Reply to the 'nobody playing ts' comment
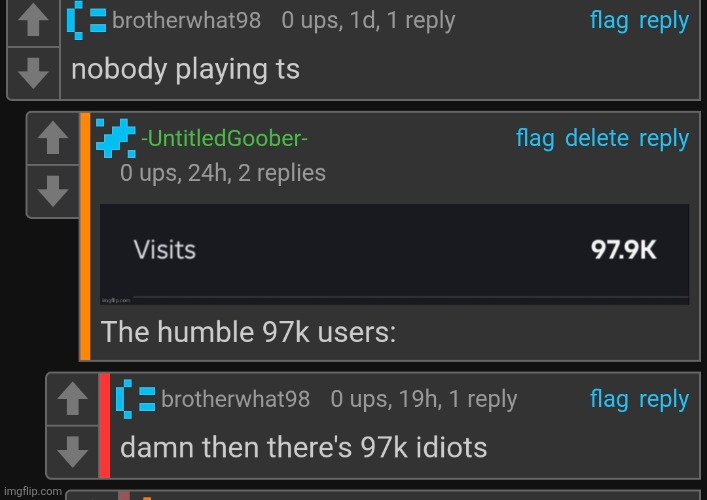This screenshot has width=707, height=500. 664,21
